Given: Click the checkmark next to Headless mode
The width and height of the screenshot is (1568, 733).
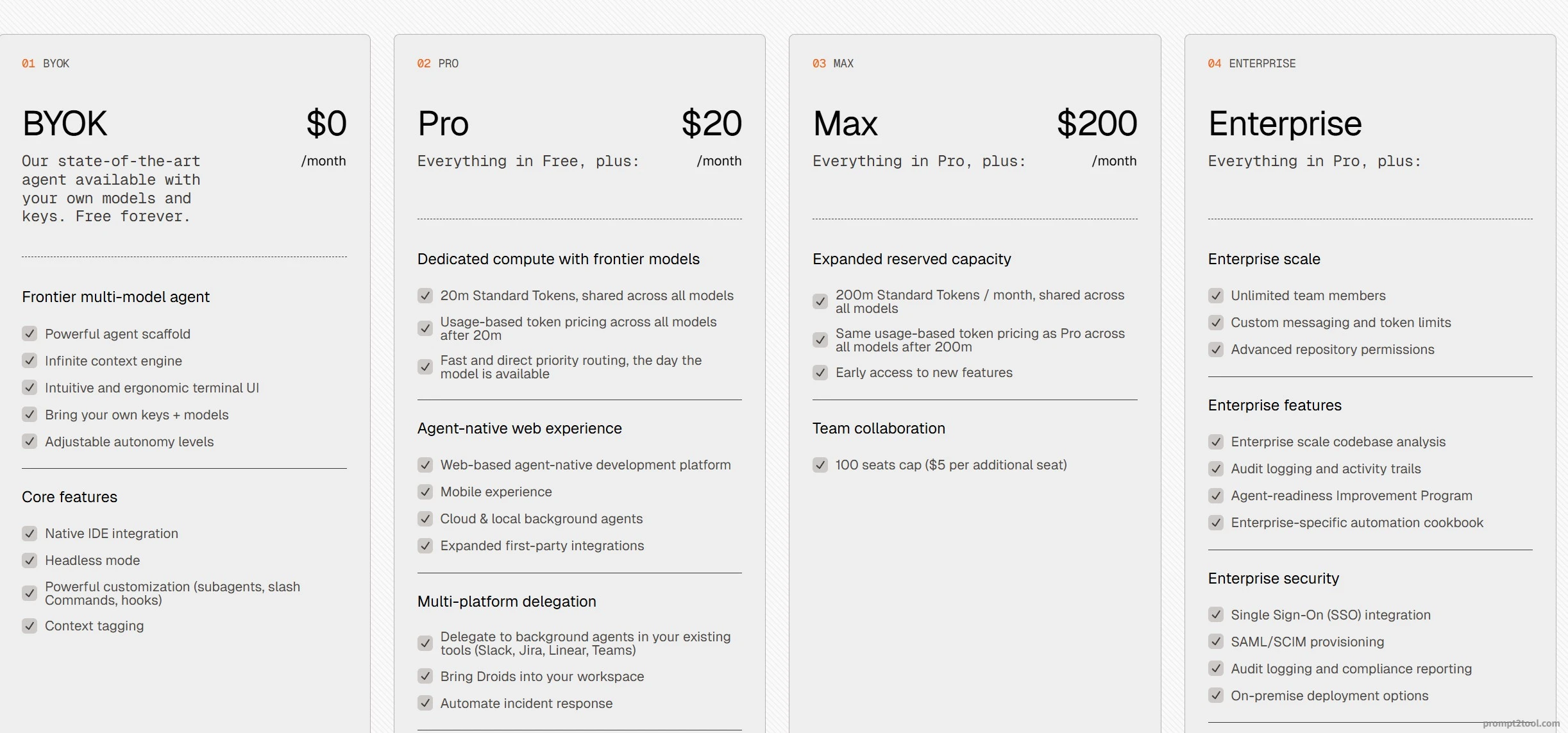Looking at the screenshot, I should click(30, 560).
